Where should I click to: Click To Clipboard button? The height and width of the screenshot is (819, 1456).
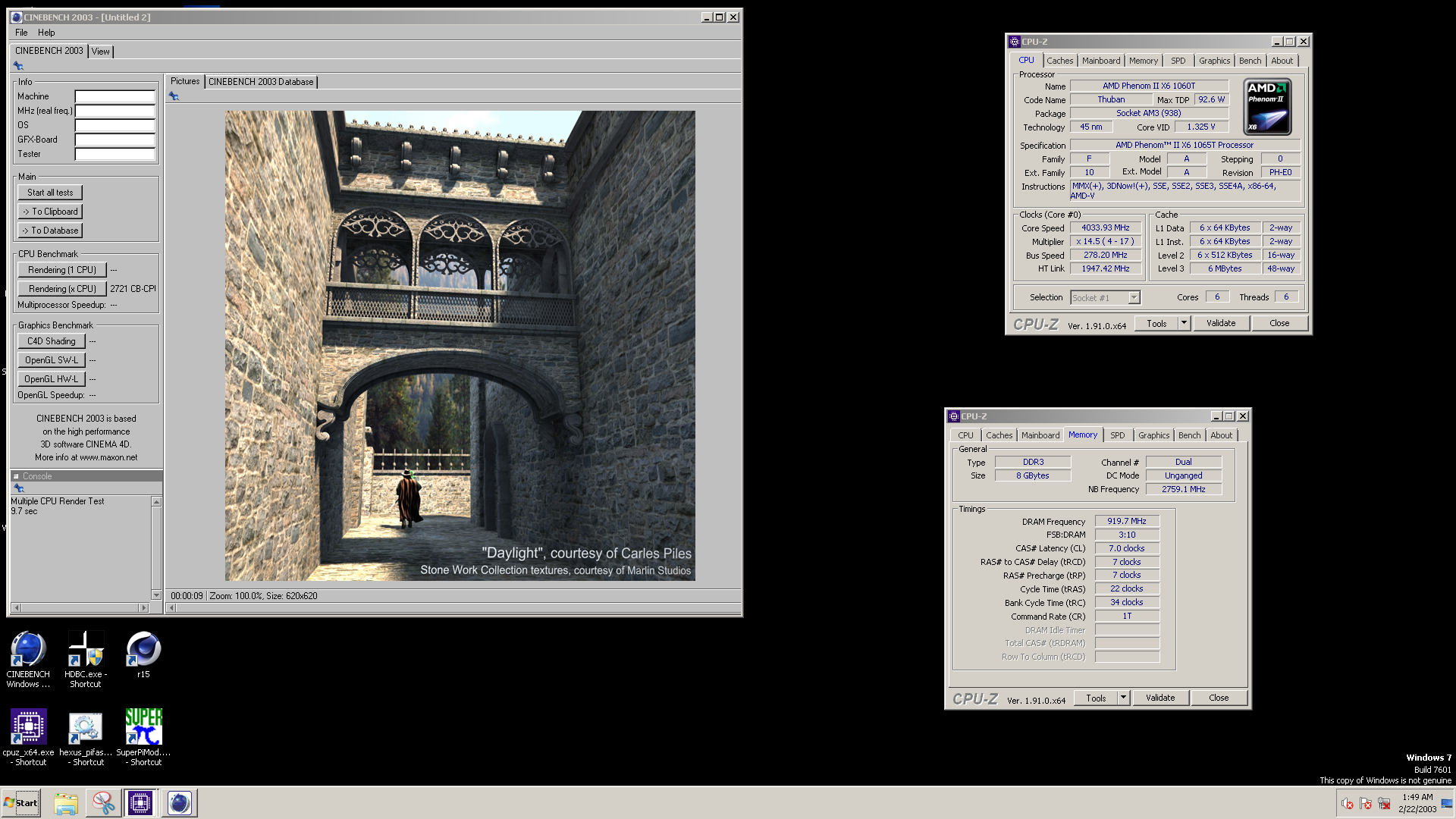[x=50, y=212]
